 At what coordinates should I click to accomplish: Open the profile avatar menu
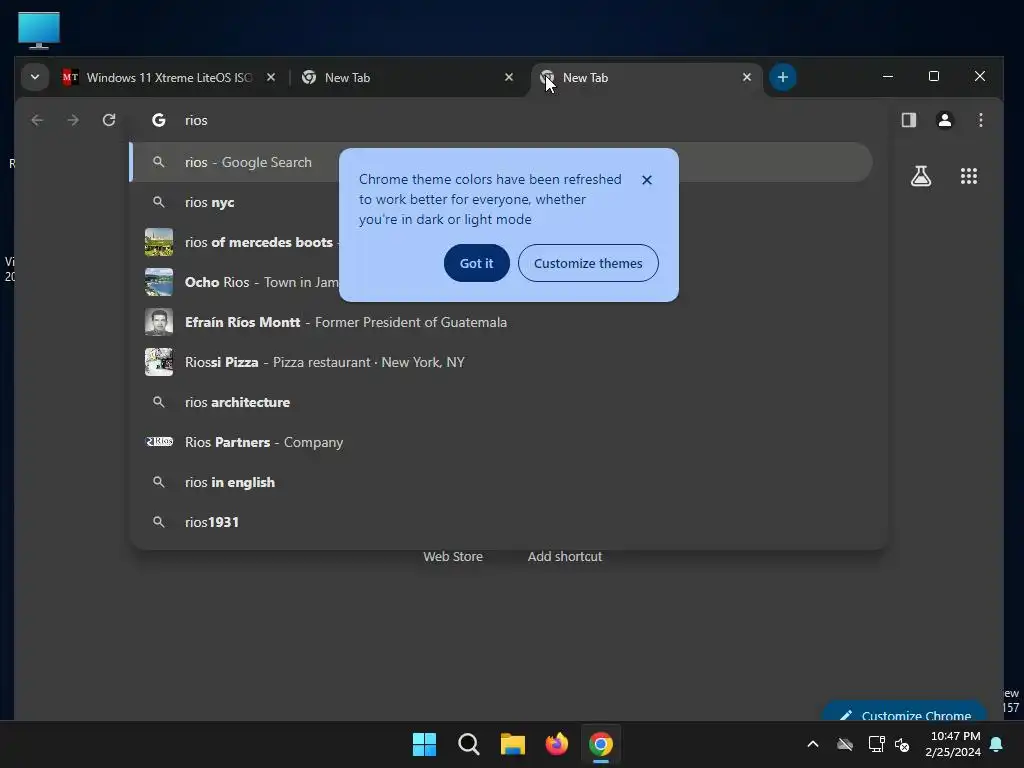(944, 120)
